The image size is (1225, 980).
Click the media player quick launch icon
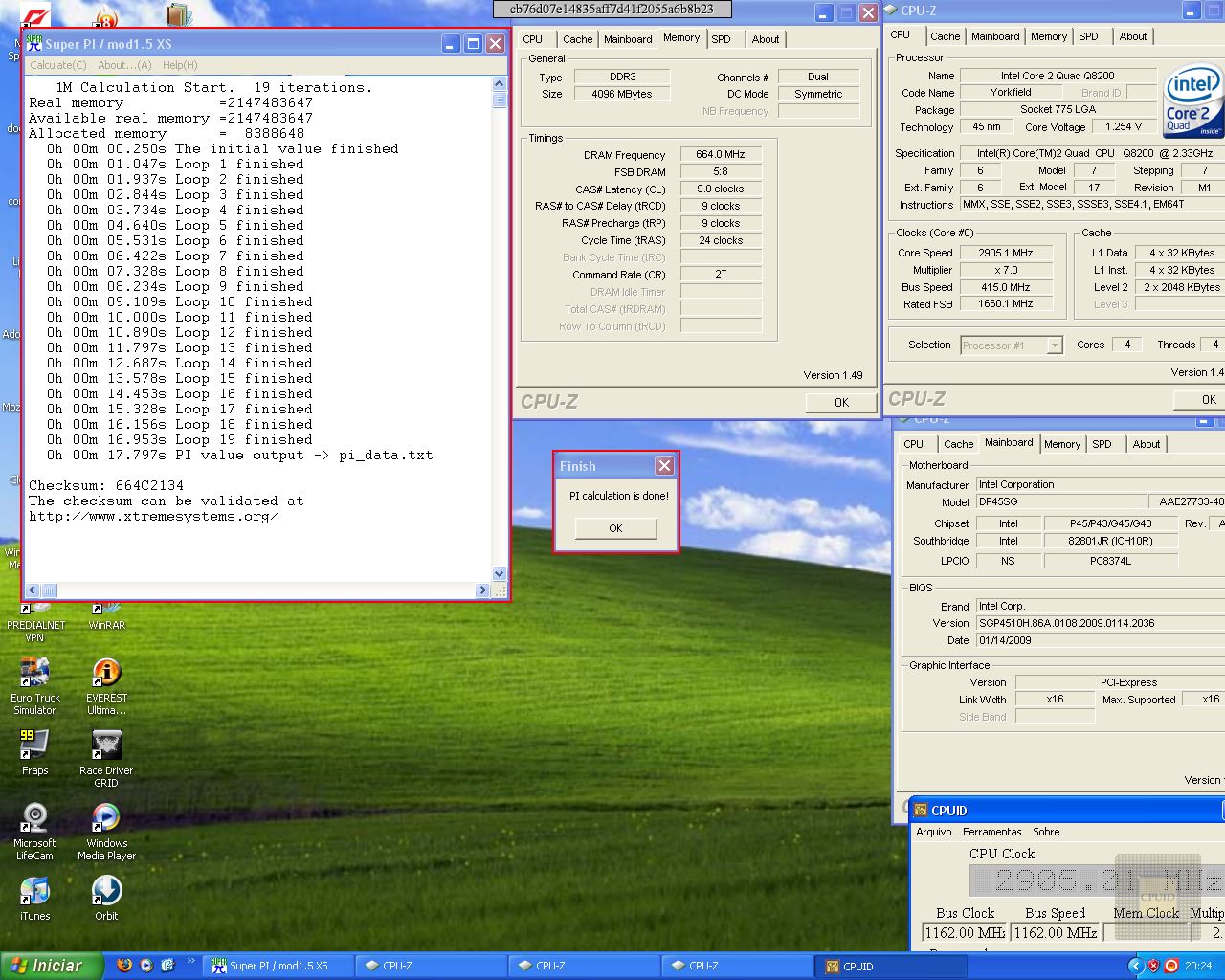click(x=146, y=966)
